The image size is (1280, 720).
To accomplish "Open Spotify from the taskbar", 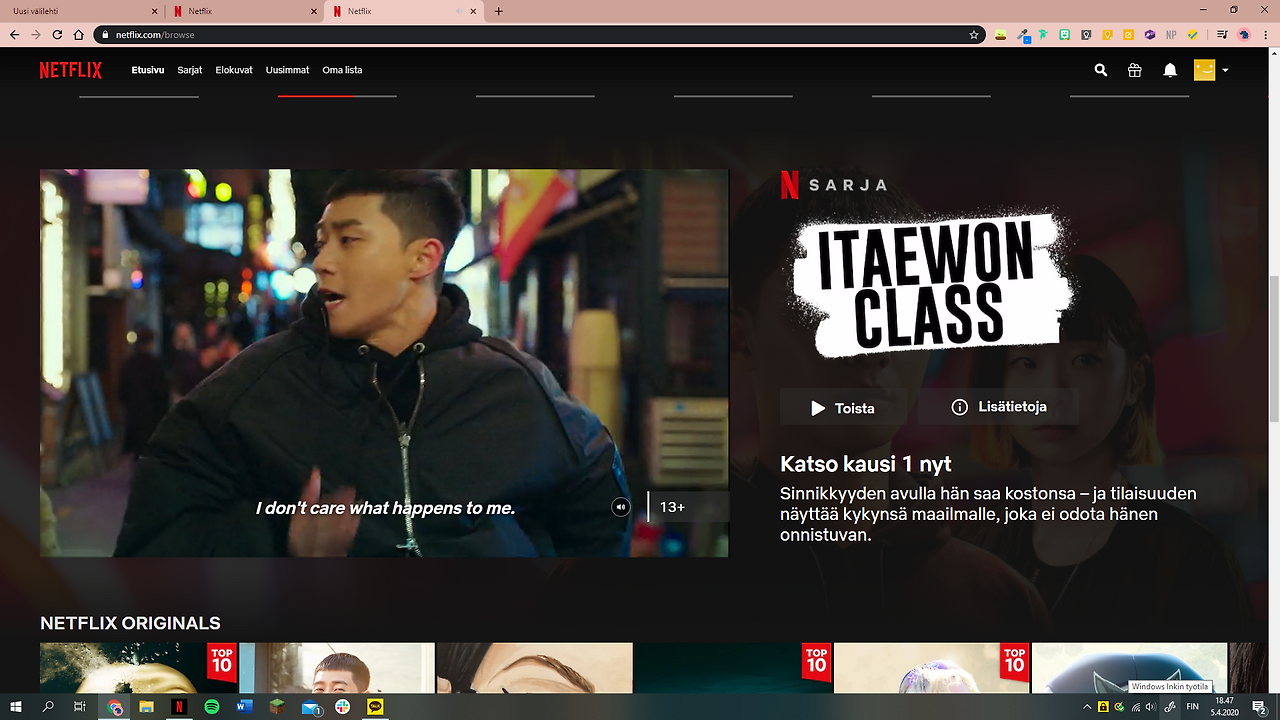I will (x=212, y=707).
